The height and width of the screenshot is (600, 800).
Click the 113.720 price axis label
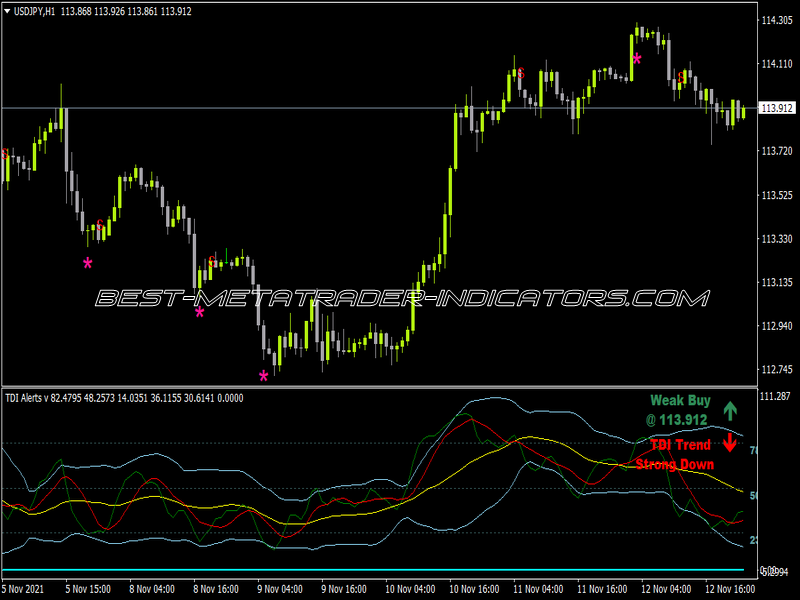pos(777,151)
